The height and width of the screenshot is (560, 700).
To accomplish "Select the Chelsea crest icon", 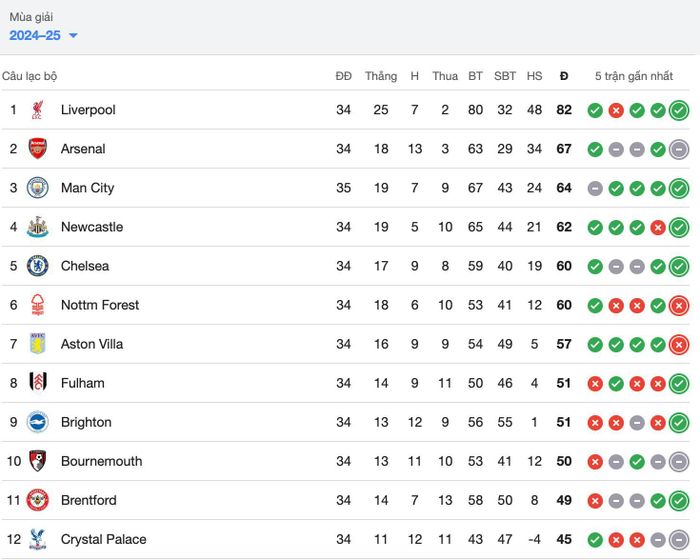I will click(38, 266).
